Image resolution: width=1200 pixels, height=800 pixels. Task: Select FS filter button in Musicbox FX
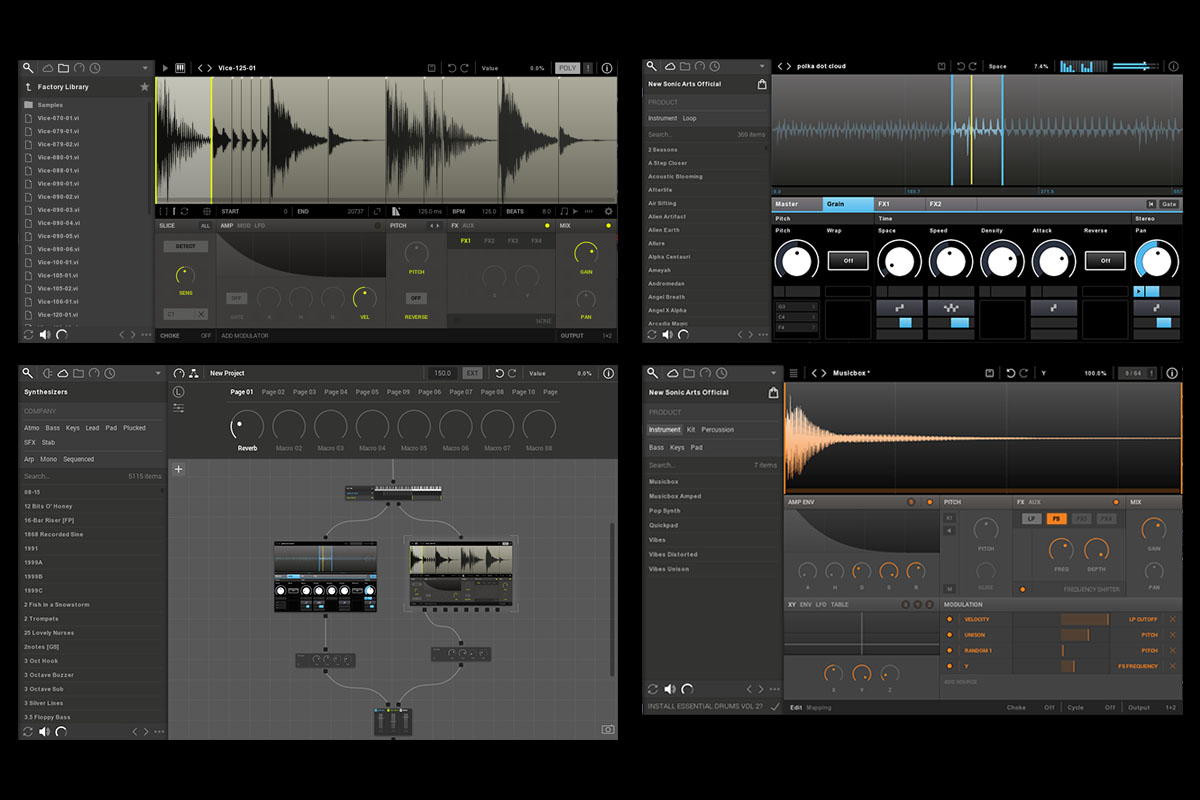(x=1056, y=519)
